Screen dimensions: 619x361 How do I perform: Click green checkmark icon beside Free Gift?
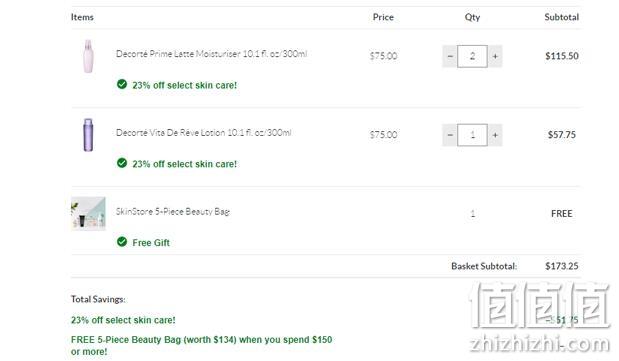point(122,241)
